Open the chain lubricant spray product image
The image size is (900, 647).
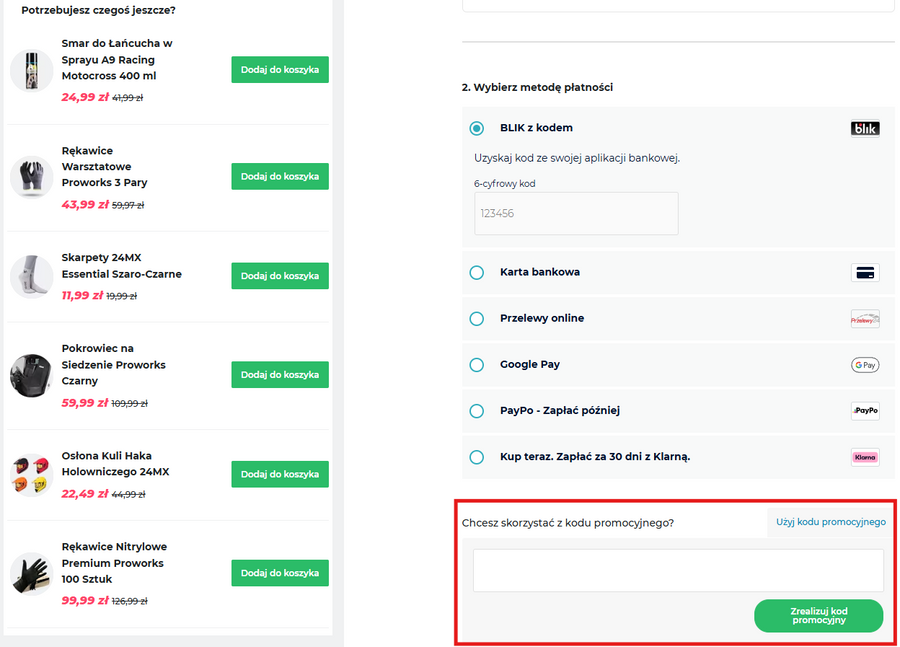tap(32, 70)
